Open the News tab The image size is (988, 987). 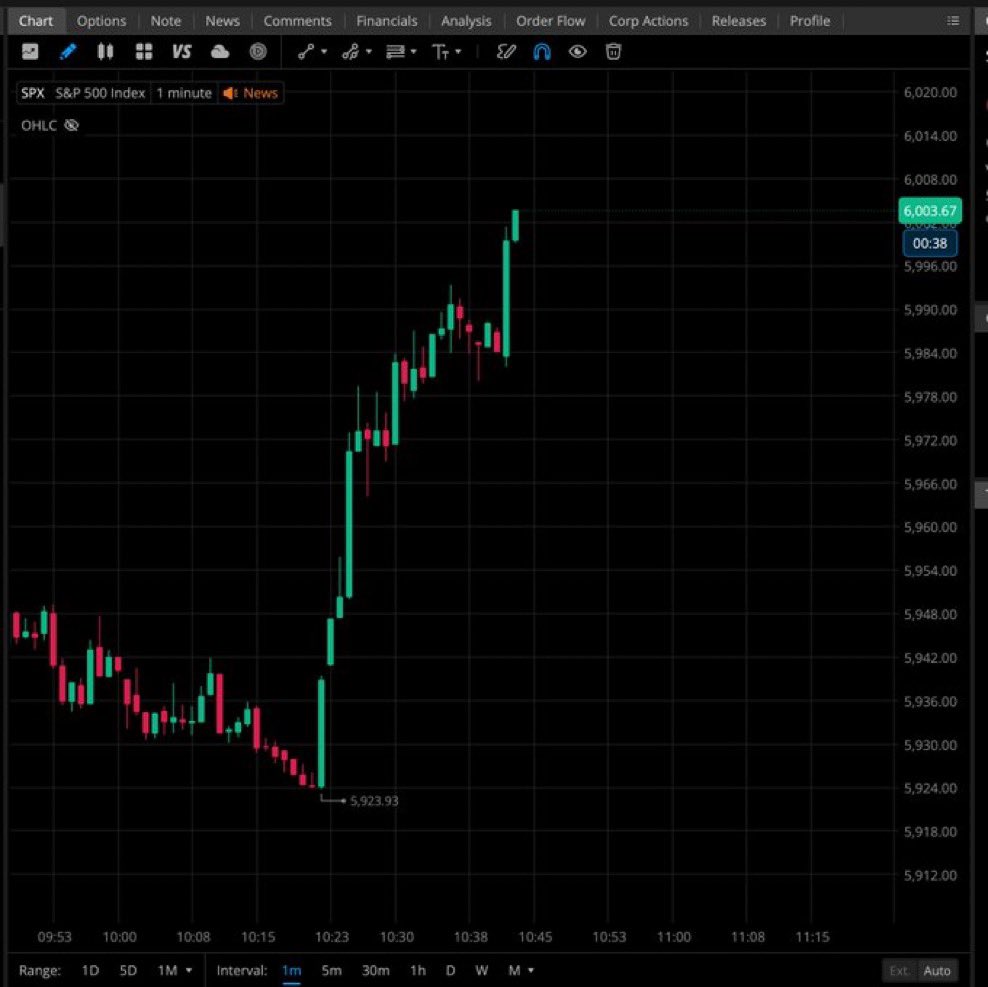(x=222, y=21)
